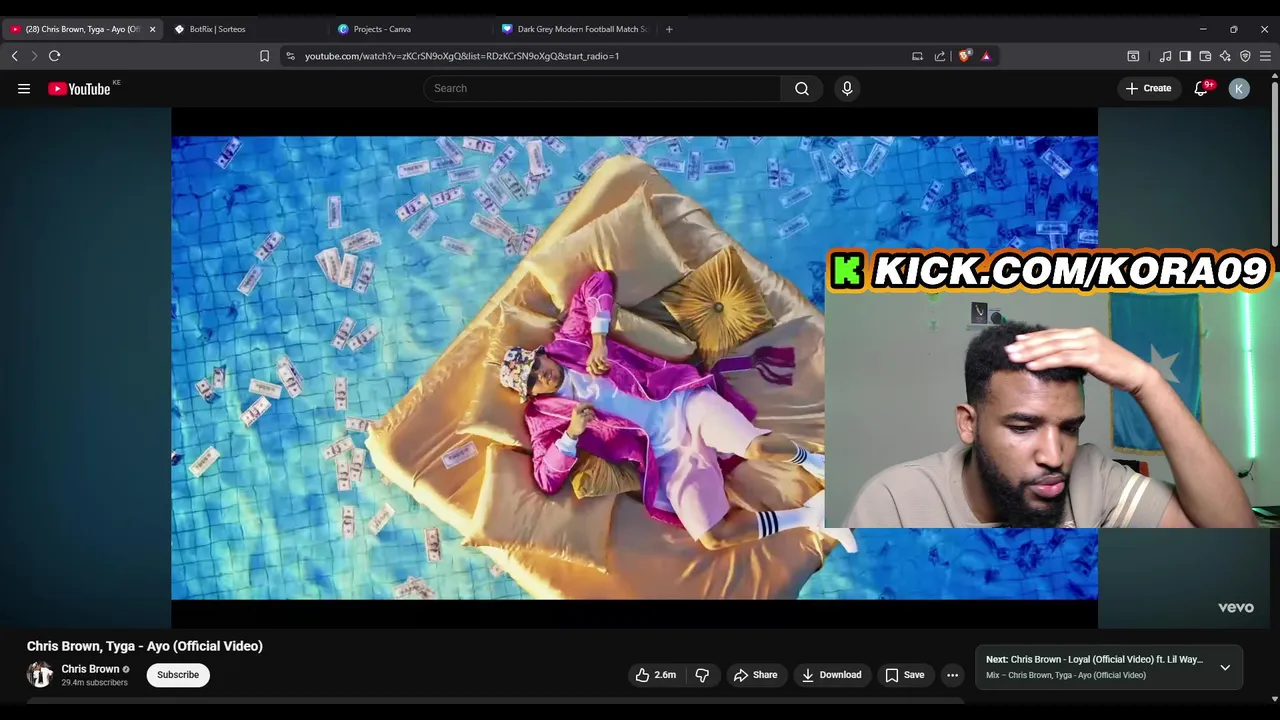Click the vevo logo on the video
1280x720 pixels.
point(1236,608)
